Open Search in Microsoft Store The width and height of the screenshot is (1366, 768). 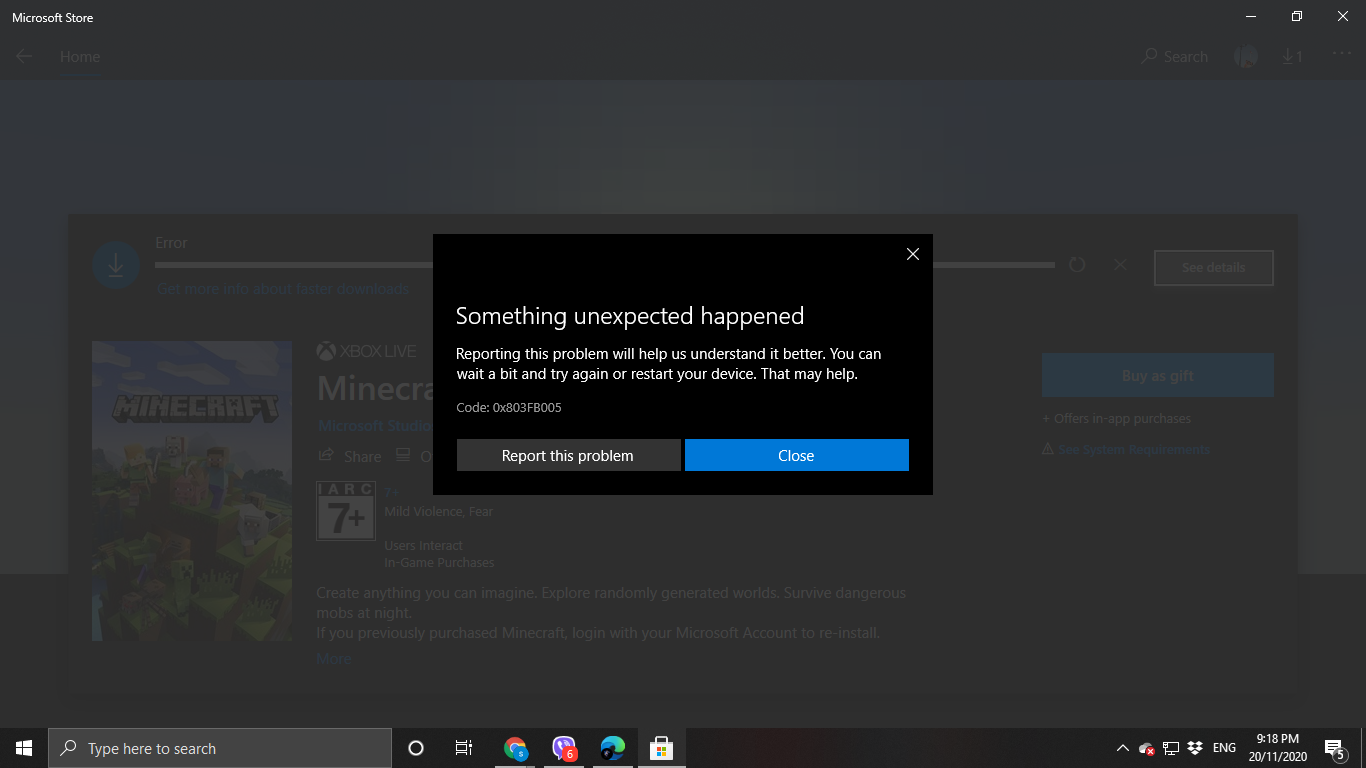coord(1175,57)
